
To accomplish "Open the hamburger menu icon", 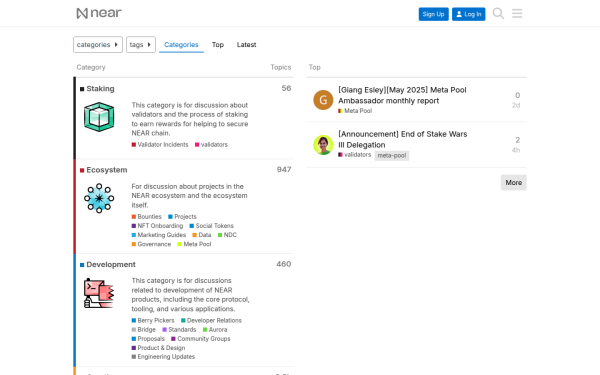I will tap(517, 13).
